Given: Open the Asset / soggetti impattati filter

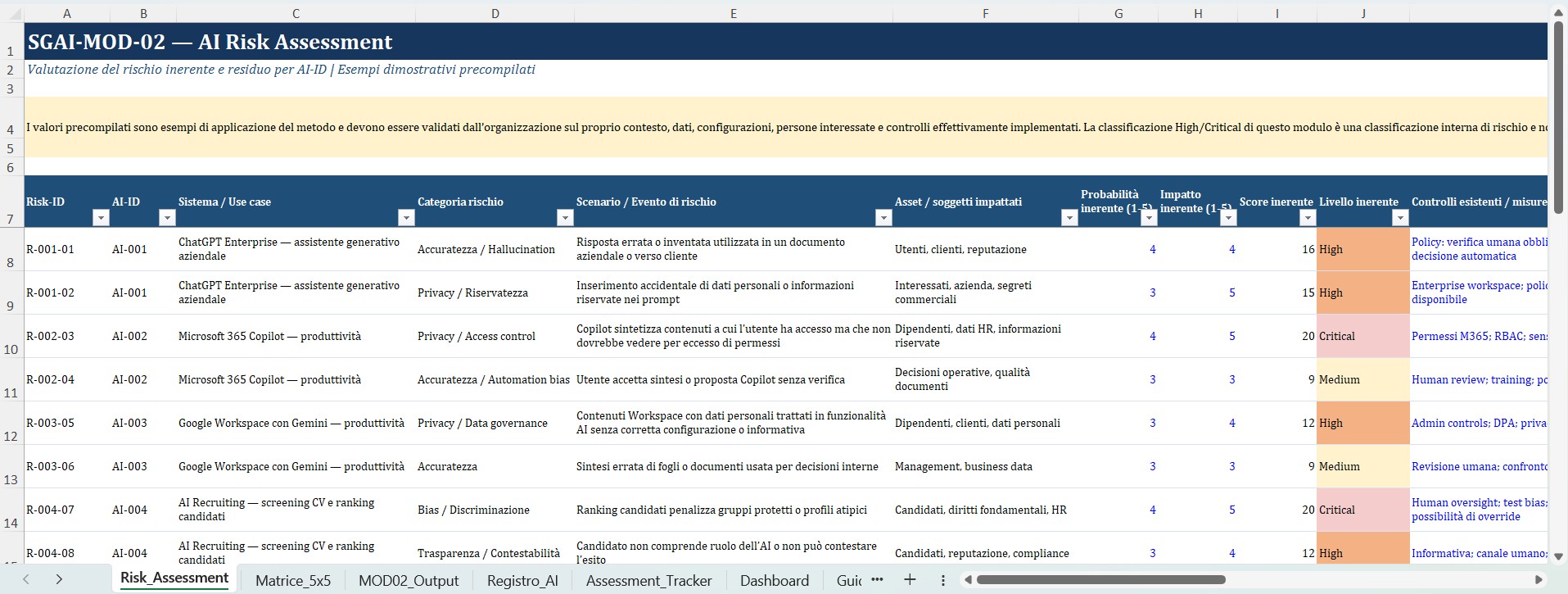Looking at the screenshot, I should point(1069,217).
